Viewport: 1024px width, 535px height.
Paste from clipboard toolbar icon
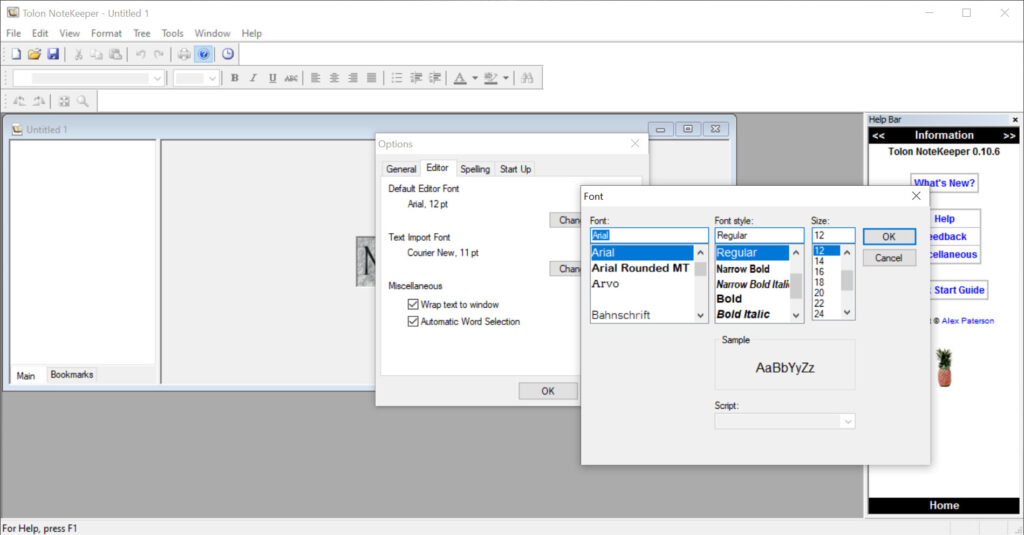tap(116, 54)
